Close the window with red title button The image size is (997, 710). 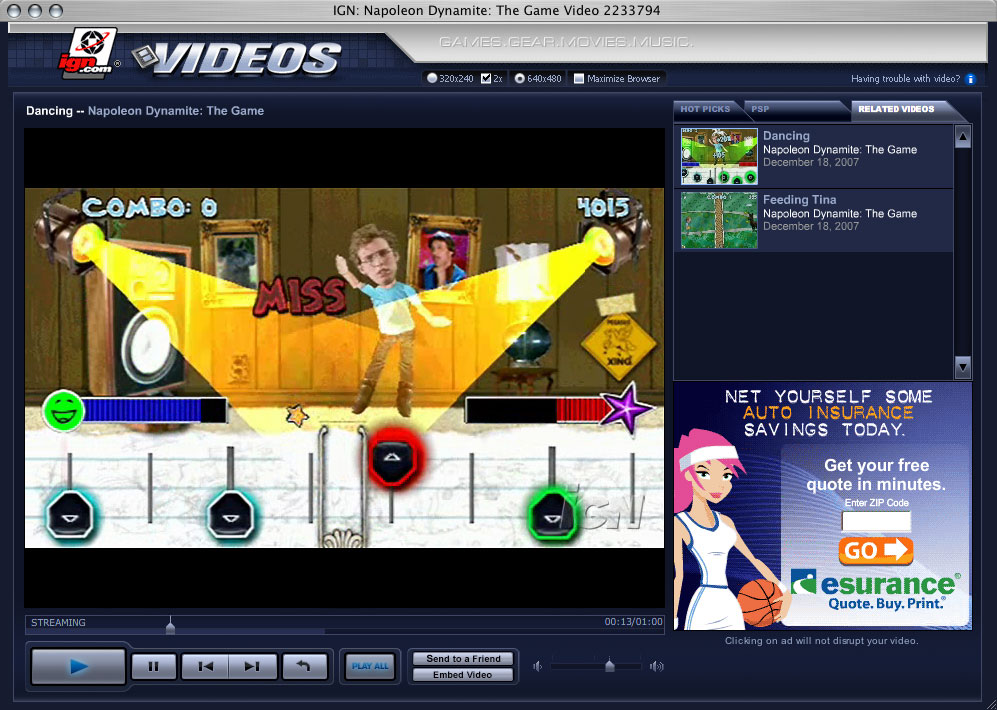tap(15, 11)
